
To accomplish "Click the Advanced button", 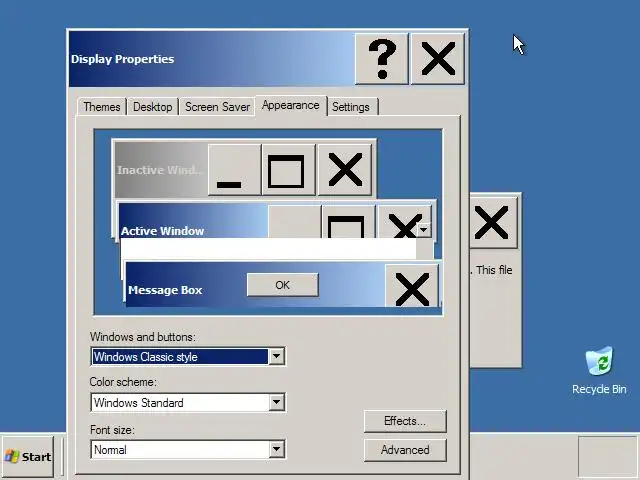I will 405,450.
